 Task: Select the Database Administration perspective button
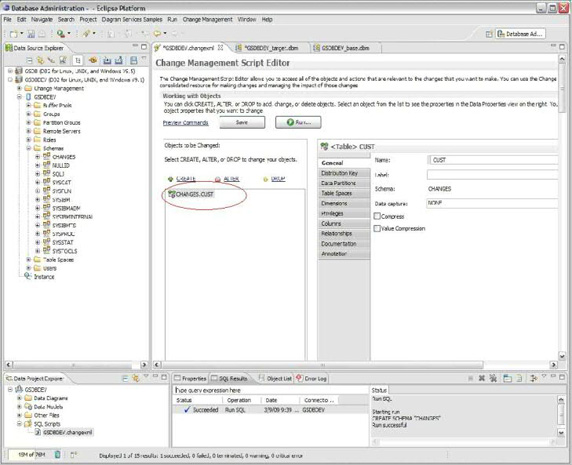(x=521, y=34)
